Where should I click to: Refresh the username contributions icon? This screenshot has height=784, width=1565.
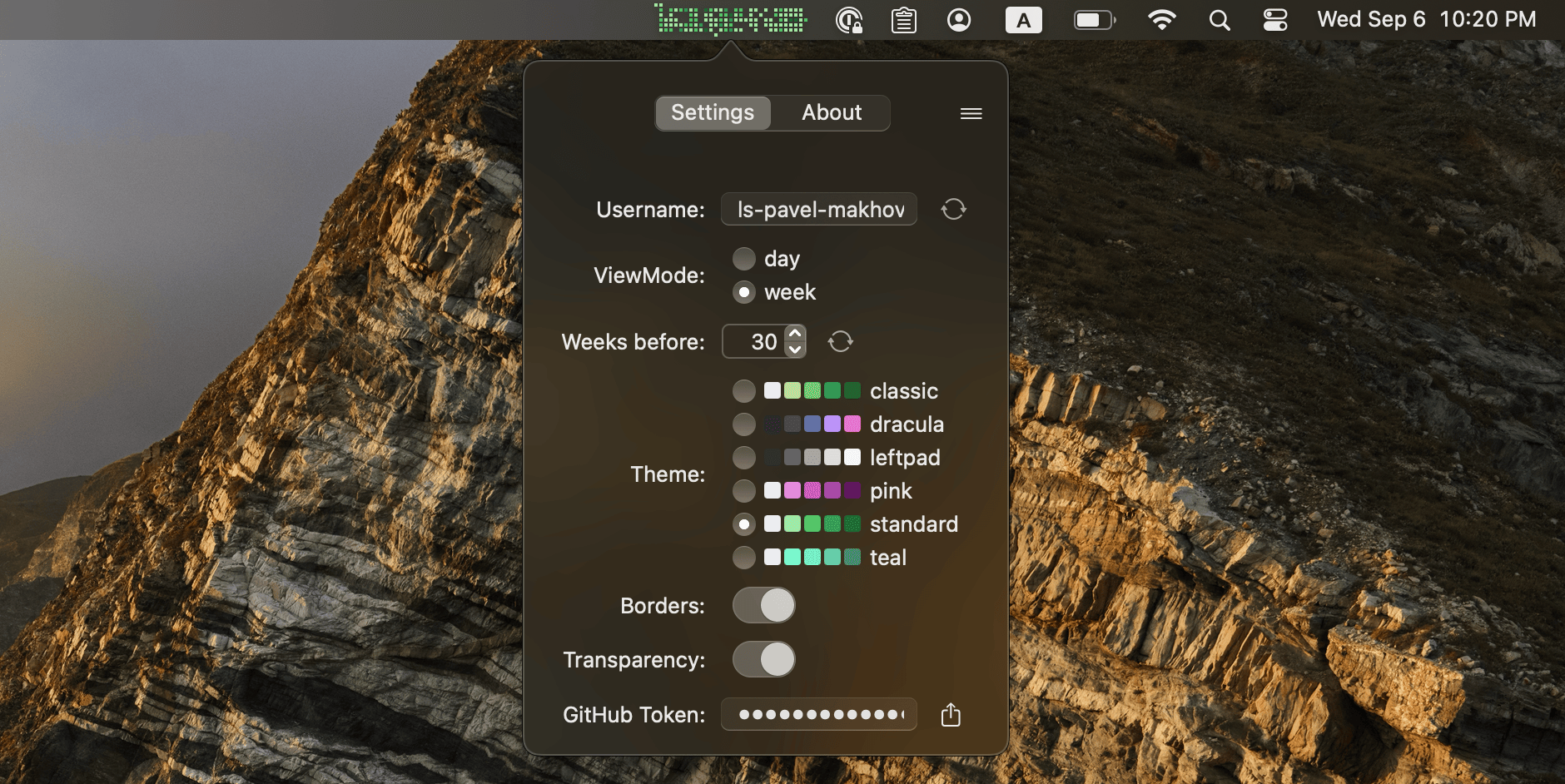click(953, 209)
